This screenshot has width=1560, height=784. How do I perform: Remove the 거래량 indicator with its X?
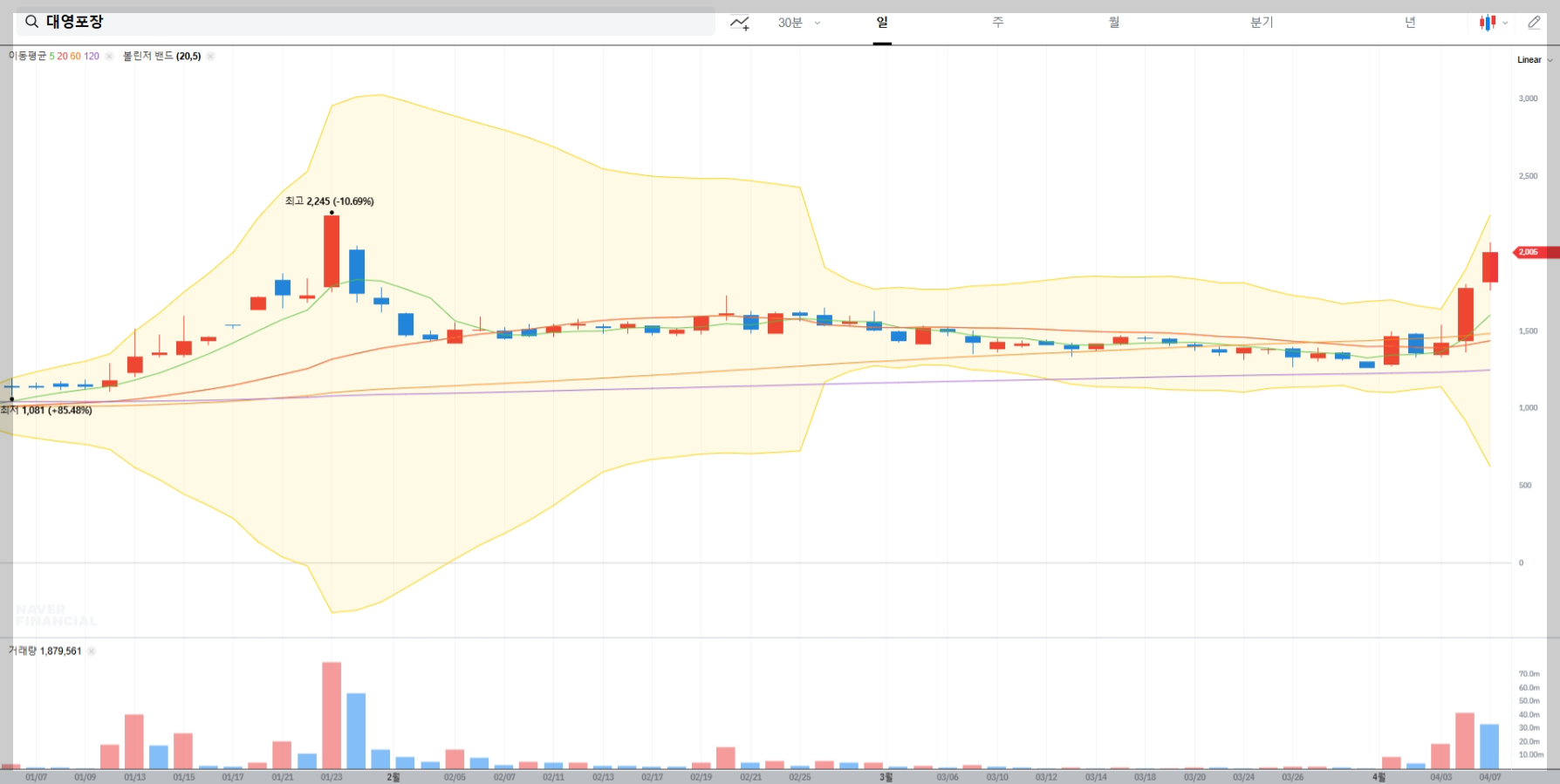92,651
